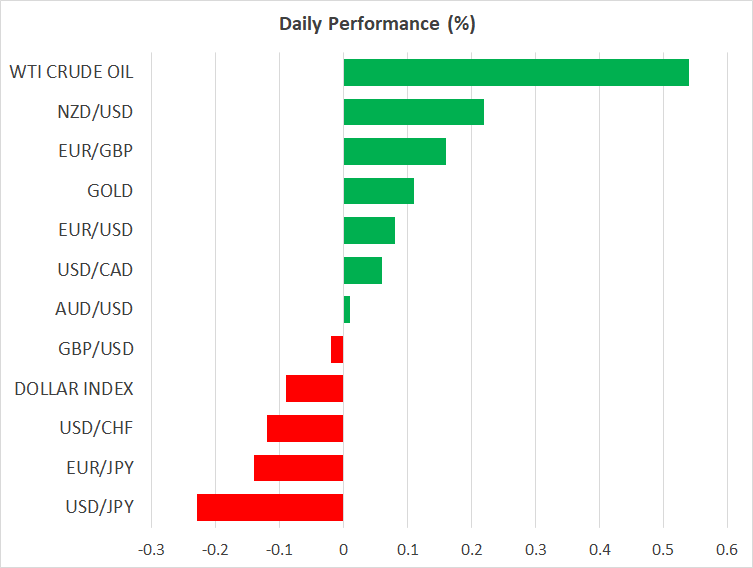This screenshot has width=753, height=568.
Task: Click the EUR/GBP bar in the chart
Action: [x=394, y=151]
